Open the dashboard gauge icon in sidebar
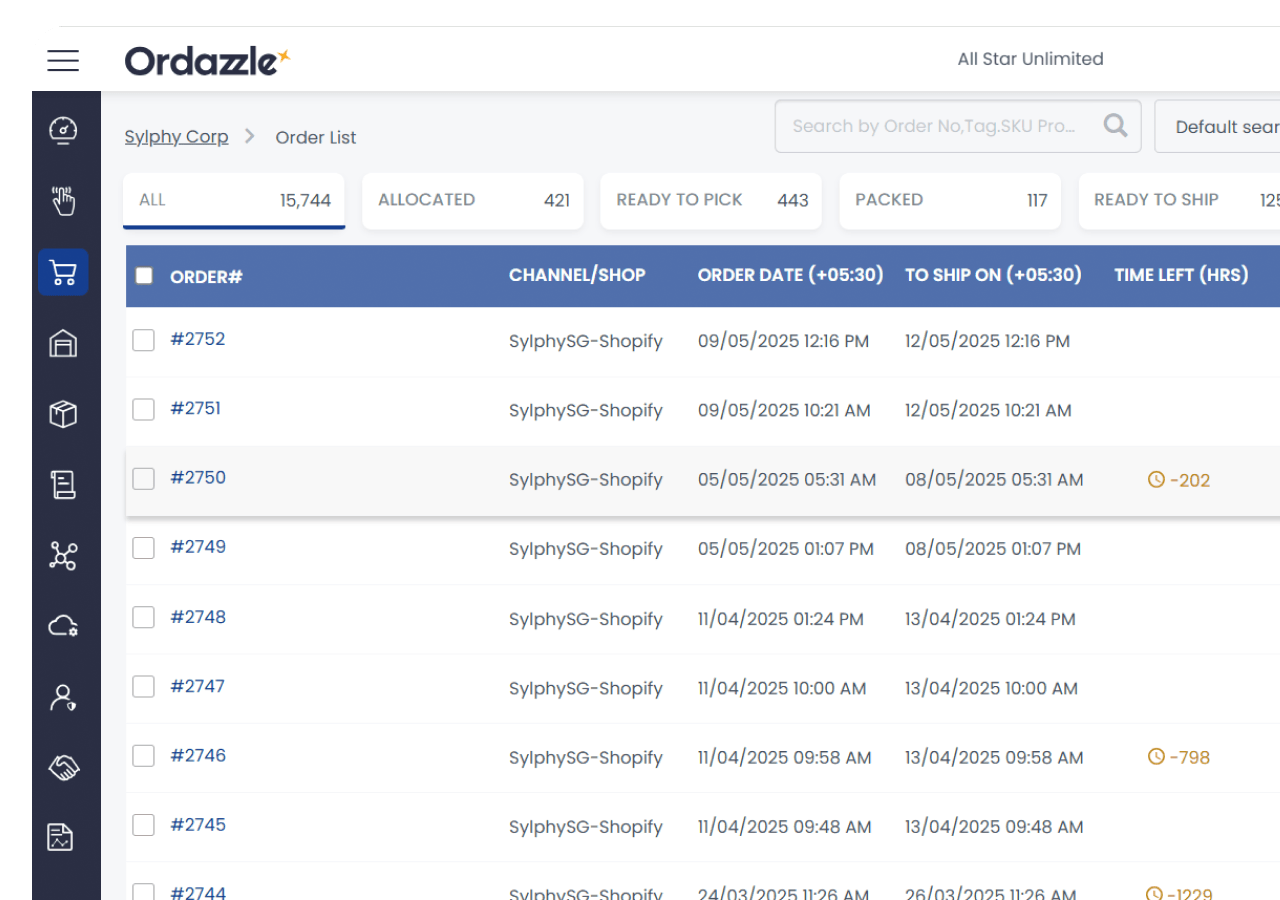This screenshot has height=900, width=1280. [64, 131]
